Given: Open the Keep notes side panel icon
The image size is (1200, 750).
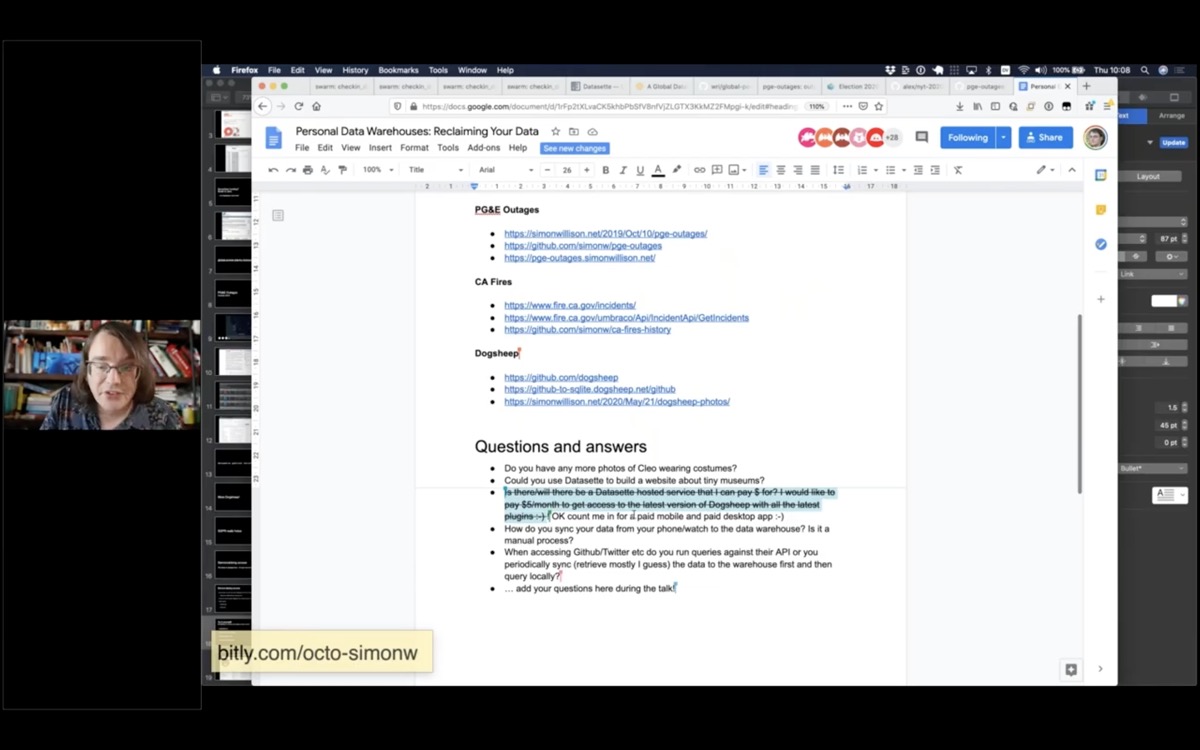Looking at the screenshot, I should click(1101, 210).
